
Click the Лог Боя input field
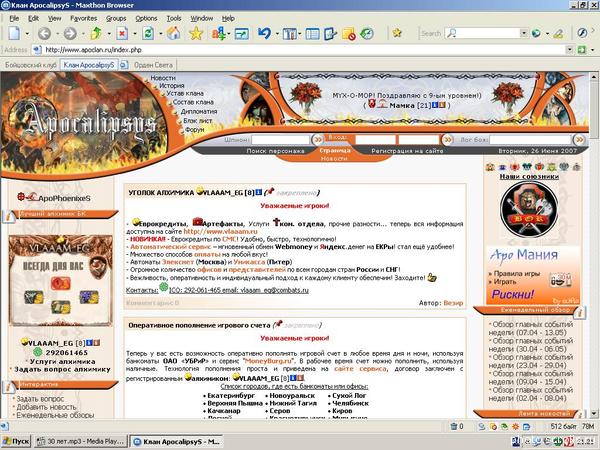pyautogui.click(x=530, y=140)
